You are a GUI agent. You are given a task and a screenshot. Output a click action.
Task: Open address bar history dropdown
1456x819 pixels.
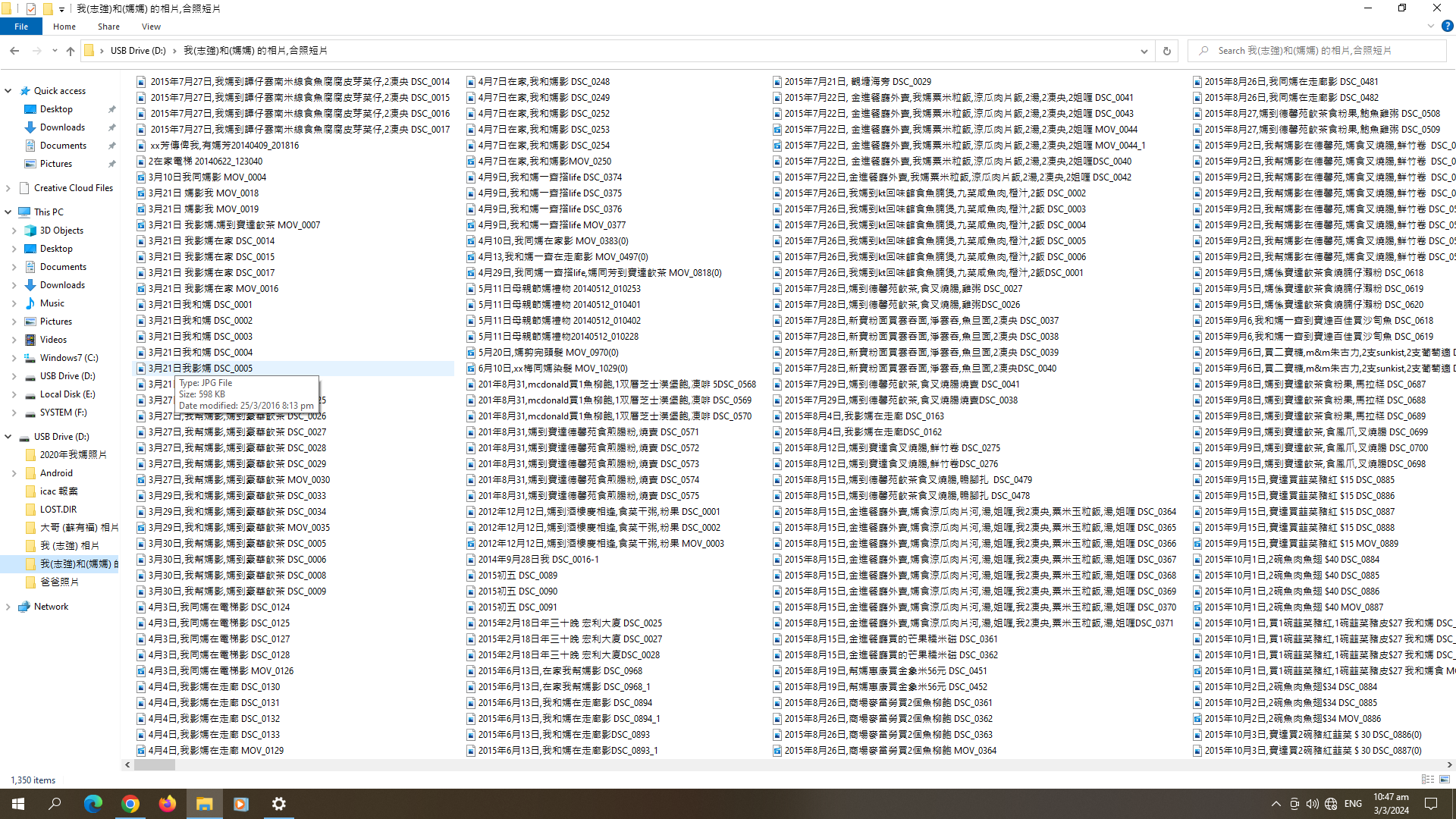tap(1144, 51)
